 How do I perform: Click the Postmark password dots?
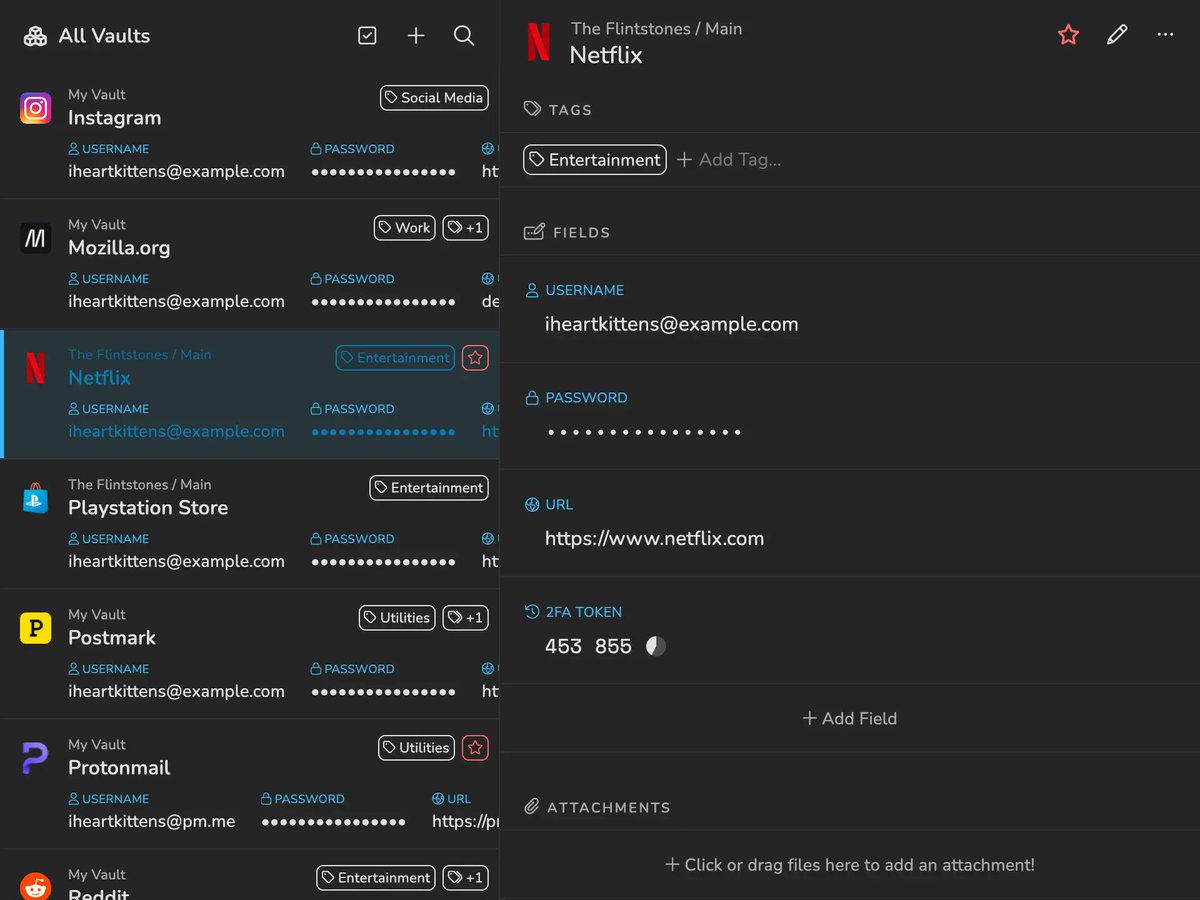tap(384, 691)
